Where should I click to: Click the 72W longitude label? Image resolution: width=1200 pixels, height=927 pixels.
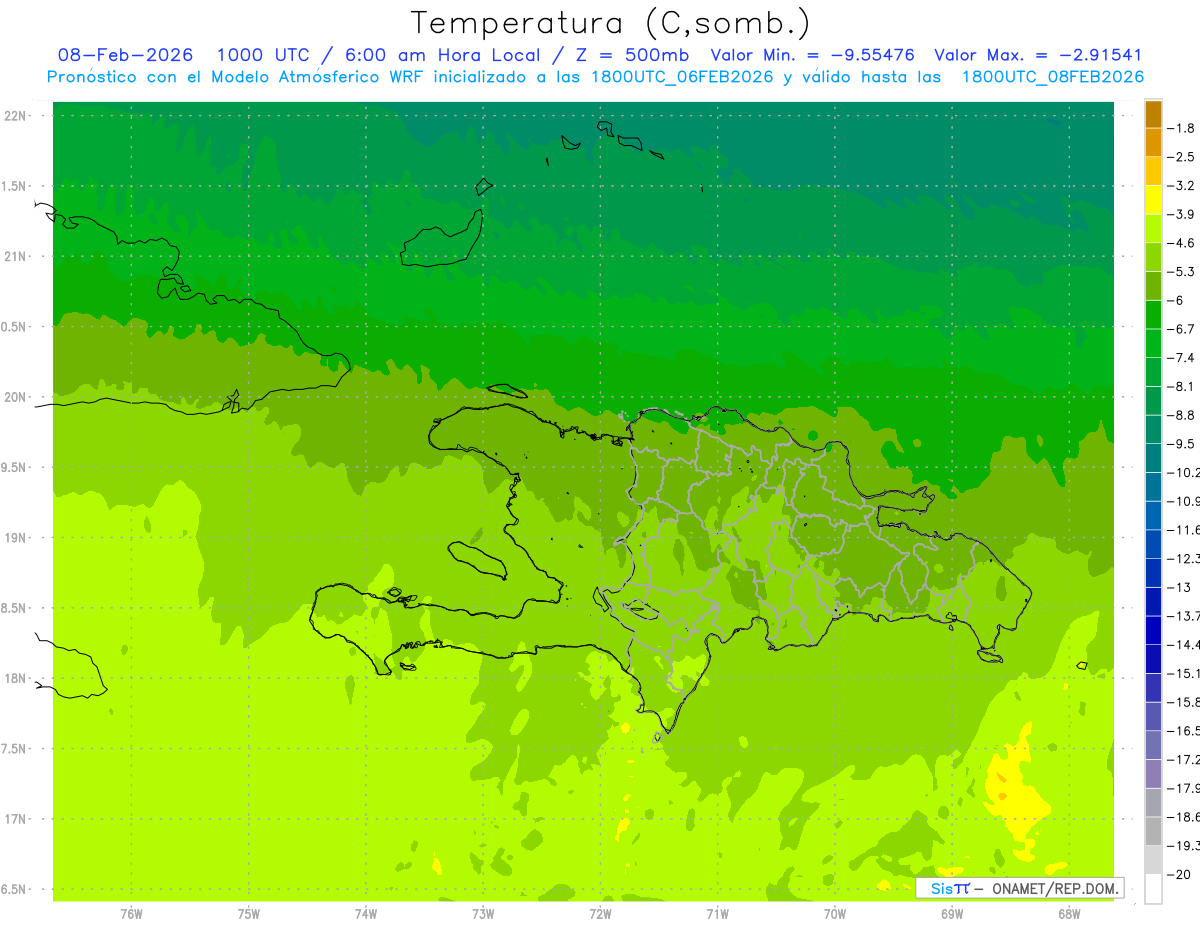coord(600,913)
